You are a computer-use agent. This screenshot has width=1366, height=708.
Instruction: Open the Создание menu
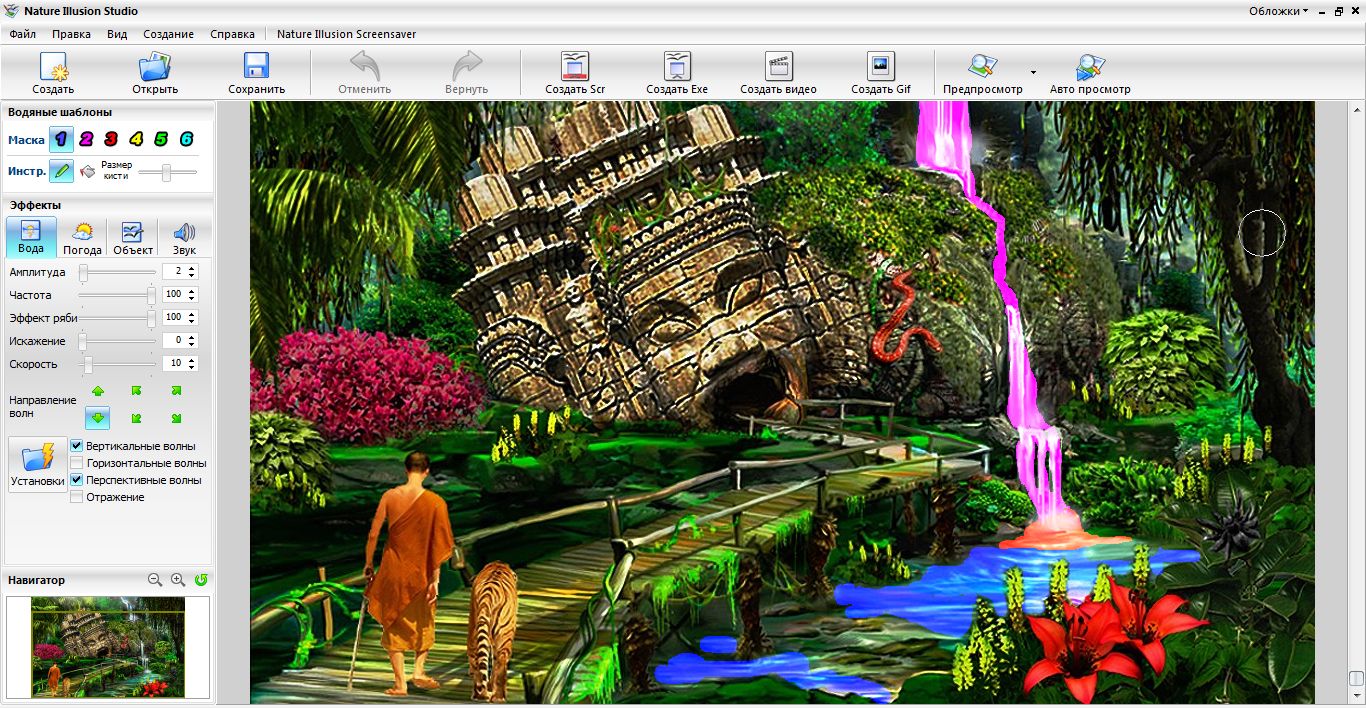click(168, 34)
